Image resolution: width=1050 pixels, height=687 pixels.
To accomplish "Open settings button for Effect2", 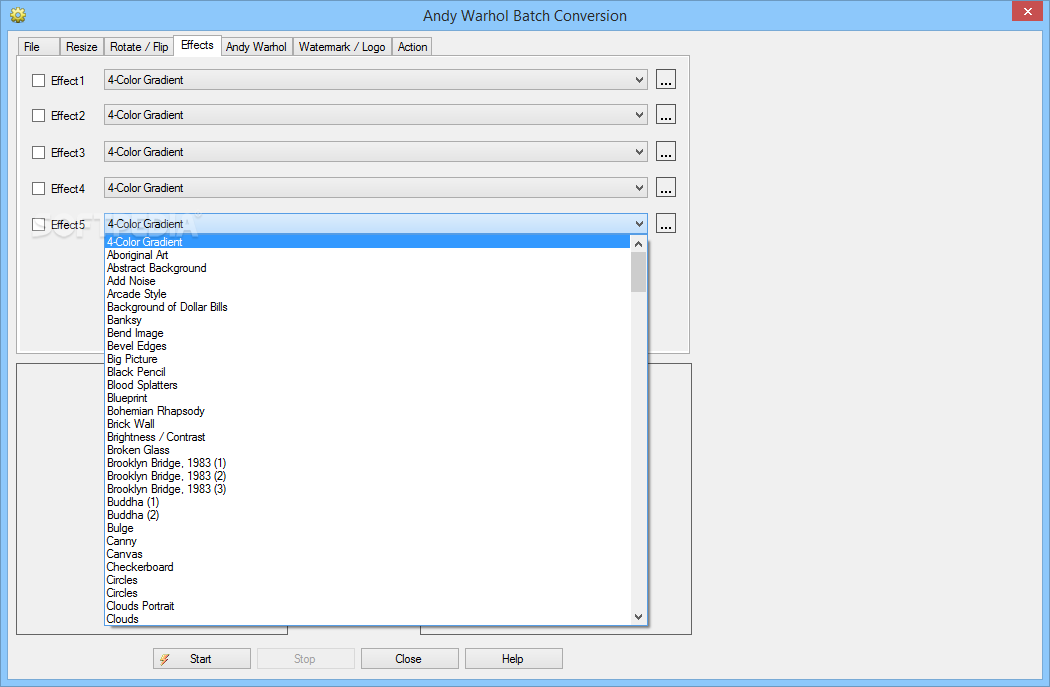I will click(666, 115).
